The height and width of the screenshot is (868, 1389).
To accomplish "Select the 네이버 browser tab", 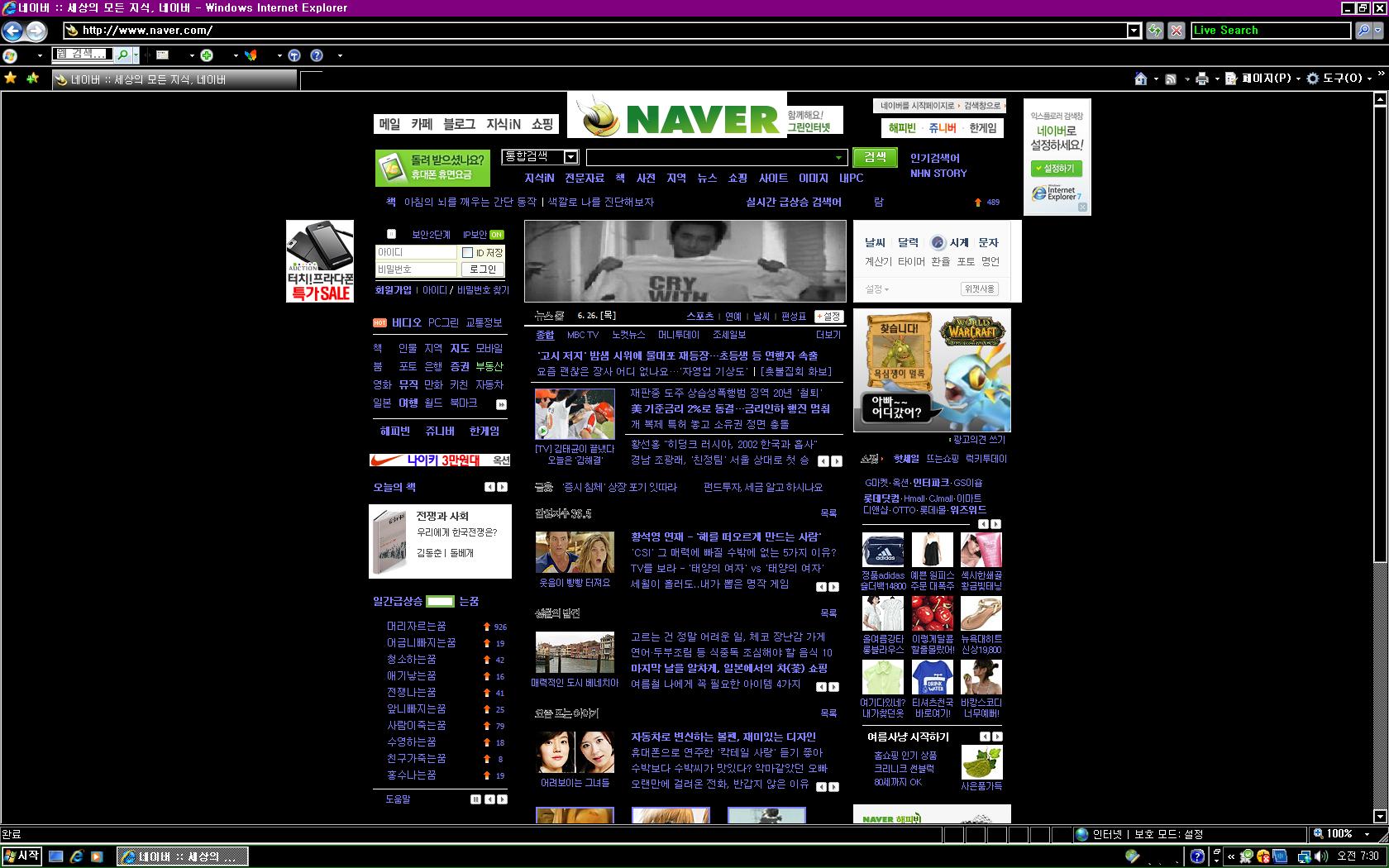I will [x=174, y=79].
